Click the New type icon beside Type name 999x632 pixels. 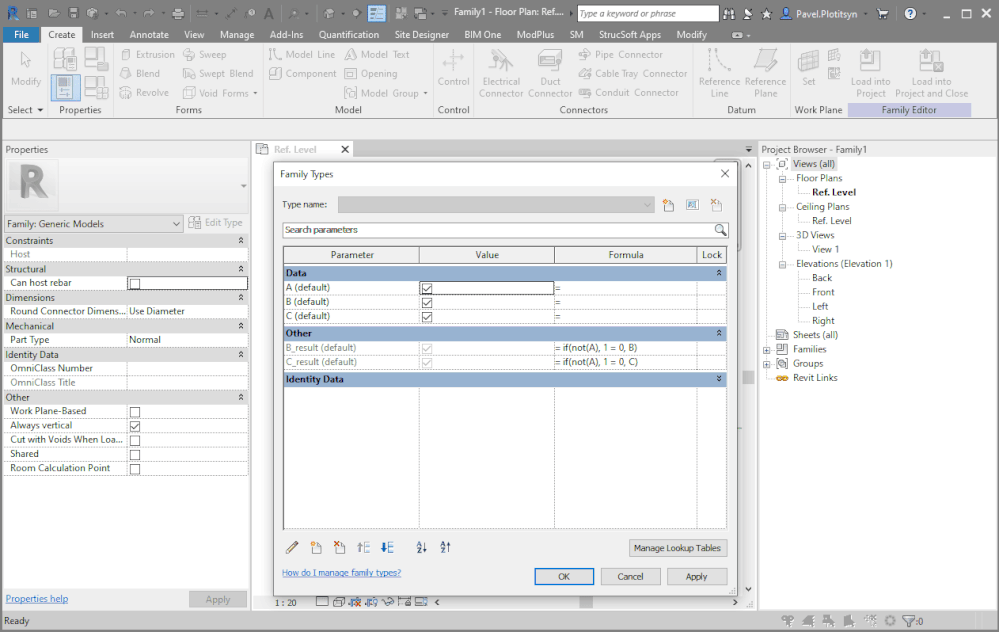coord(668,205)
